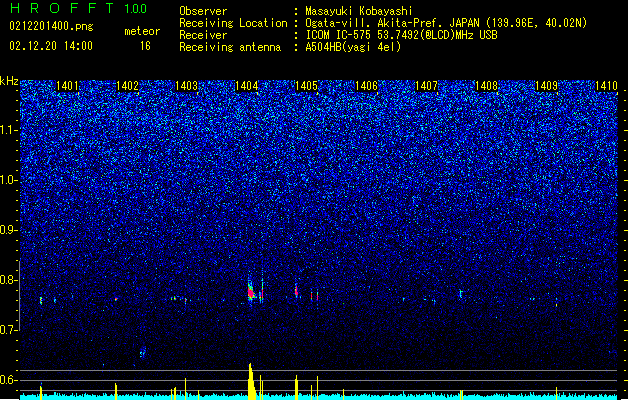The height and width of the screenshot is (400, 629).
Task: Click the 1.1 frequency axis label
Action: 9,130
